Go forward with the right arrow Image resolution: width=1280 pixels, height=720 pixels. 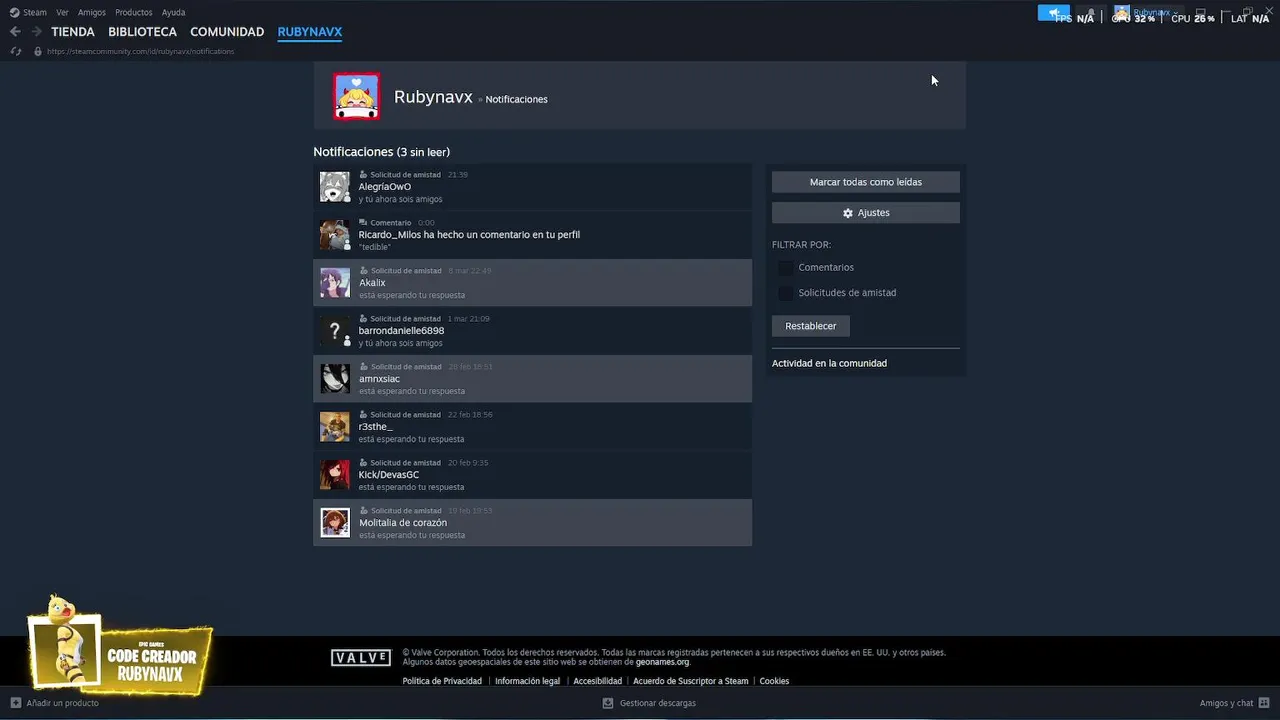click(37, 32)
